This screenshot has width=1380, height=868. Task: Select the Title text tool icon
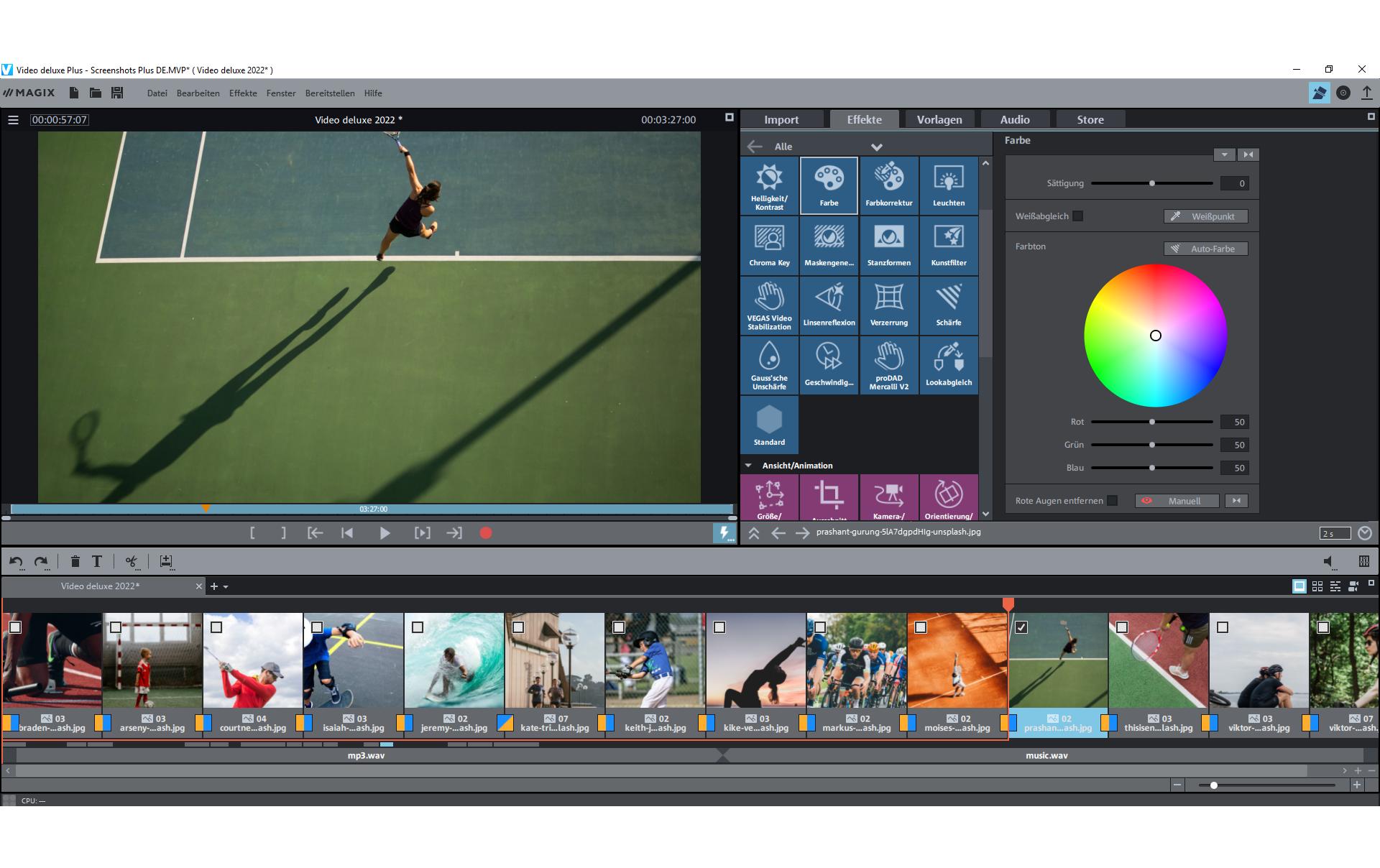point(97,562)
